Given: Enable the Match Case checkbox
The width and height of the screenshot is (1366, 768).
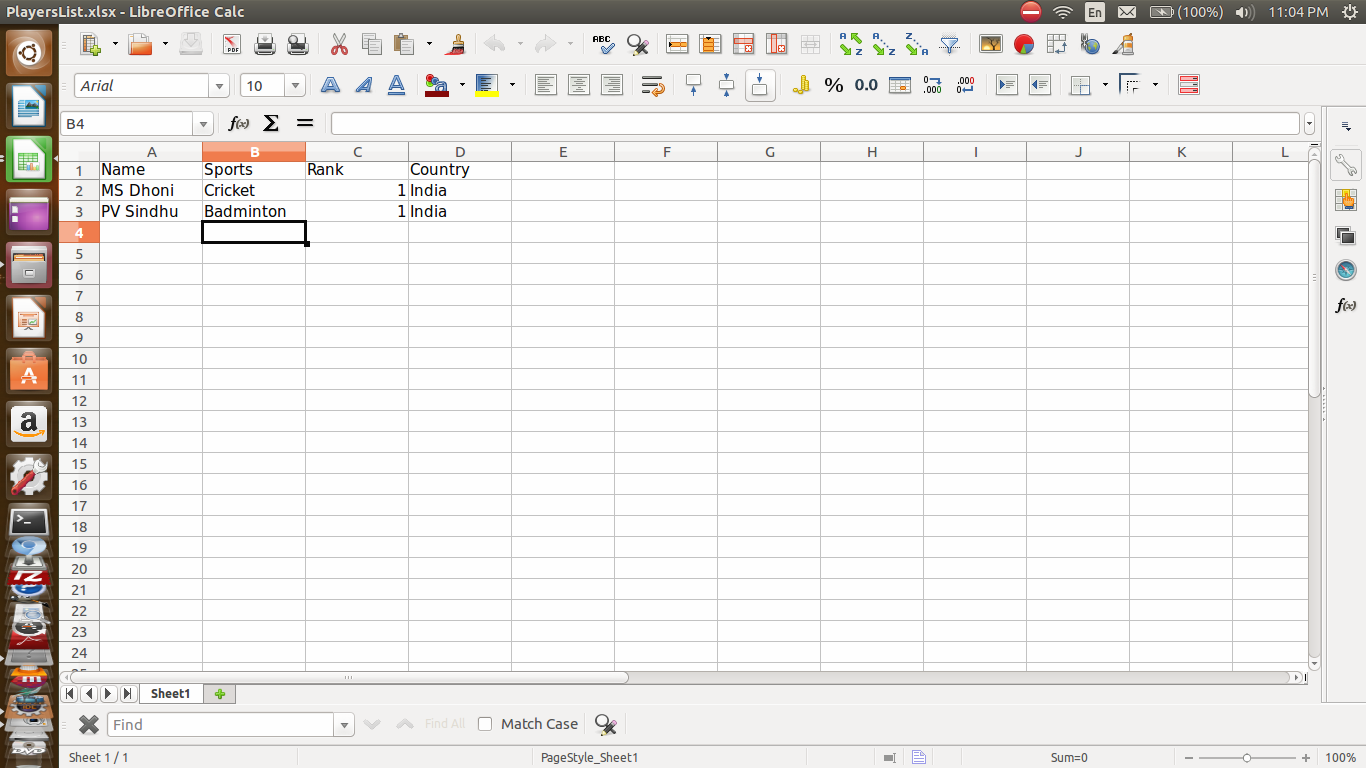Looking at the screenshot, I should [x=485, y=724].
